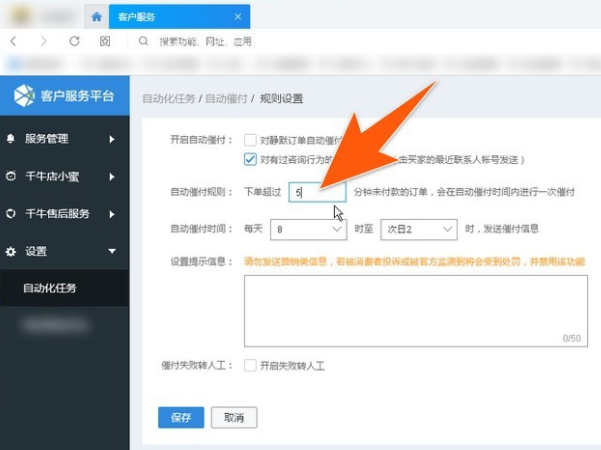Click the 保存 button
Image resolution: width=601 pixels, height=450 pixels.
click(181, 417)
